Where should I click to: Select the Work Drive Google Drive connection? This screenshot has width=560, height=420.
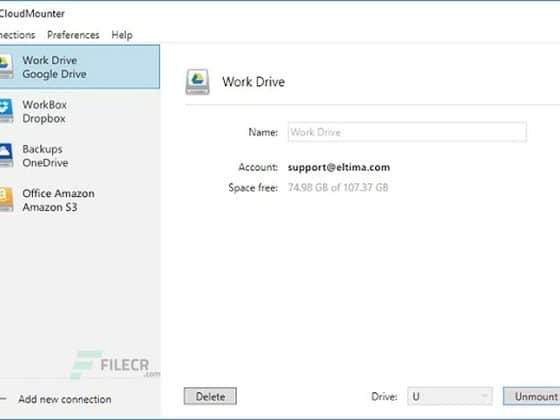click(x=80, y=67)
